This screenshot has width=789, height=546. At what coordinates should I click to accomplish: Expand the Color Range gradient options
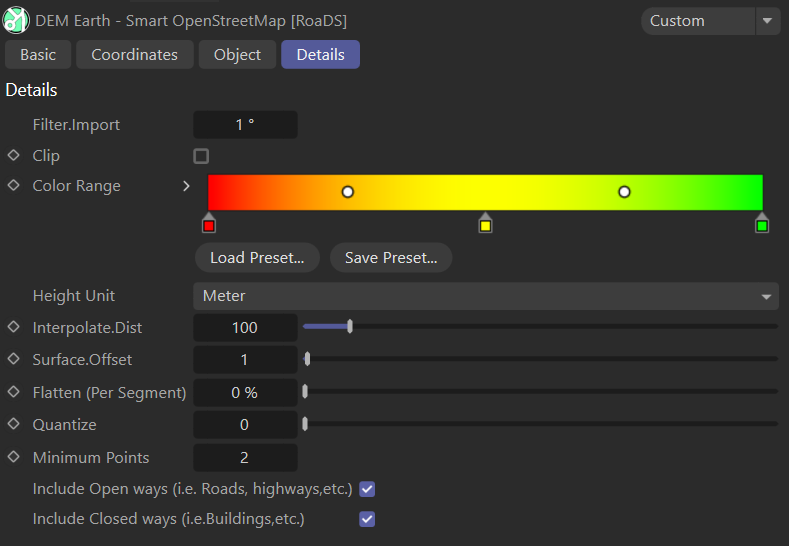[x=186, y=186]
